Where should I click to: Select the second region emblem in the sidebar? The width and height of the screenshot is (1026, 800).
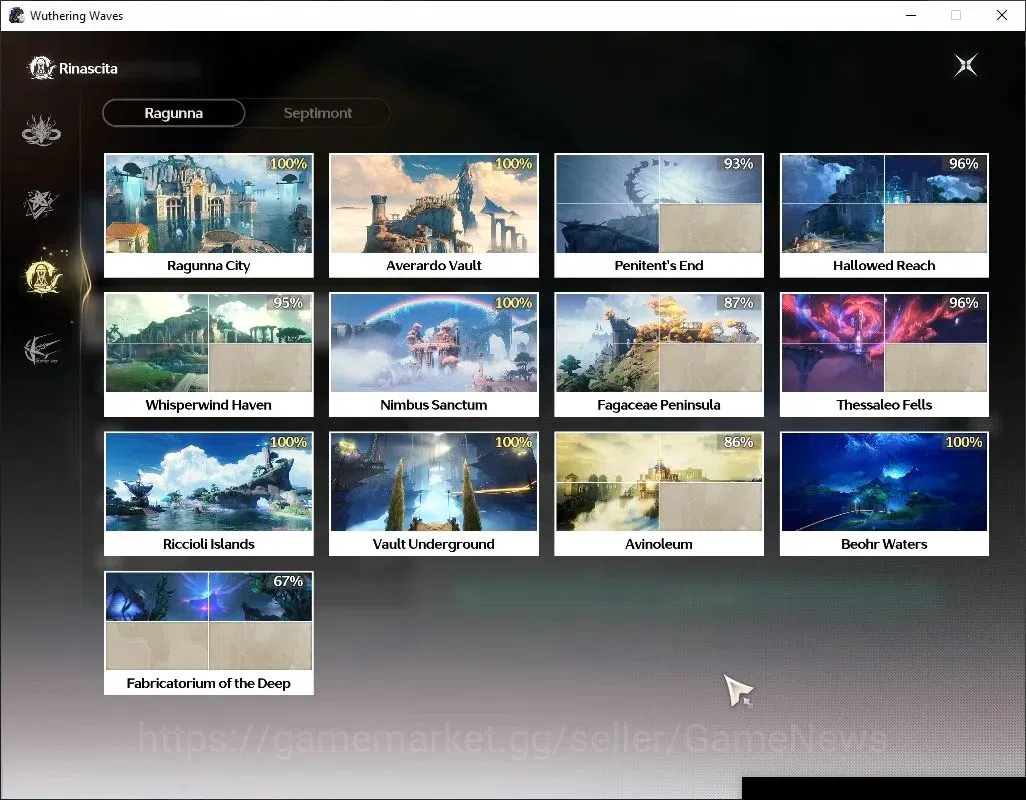click(x=41, y=203)
